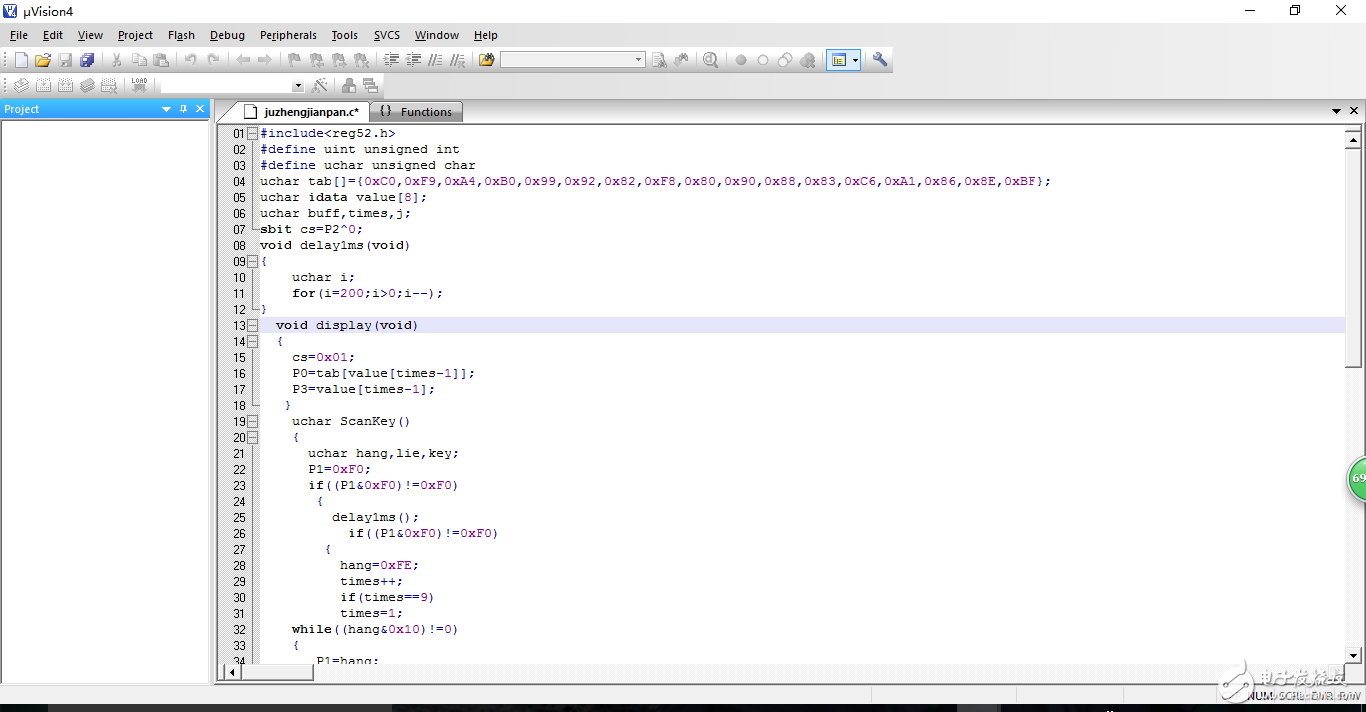Image resolution: width=1366 pixels, height=712 pixels.
Task: Create a new file with toolbar icon
Action: click(21, 60)
